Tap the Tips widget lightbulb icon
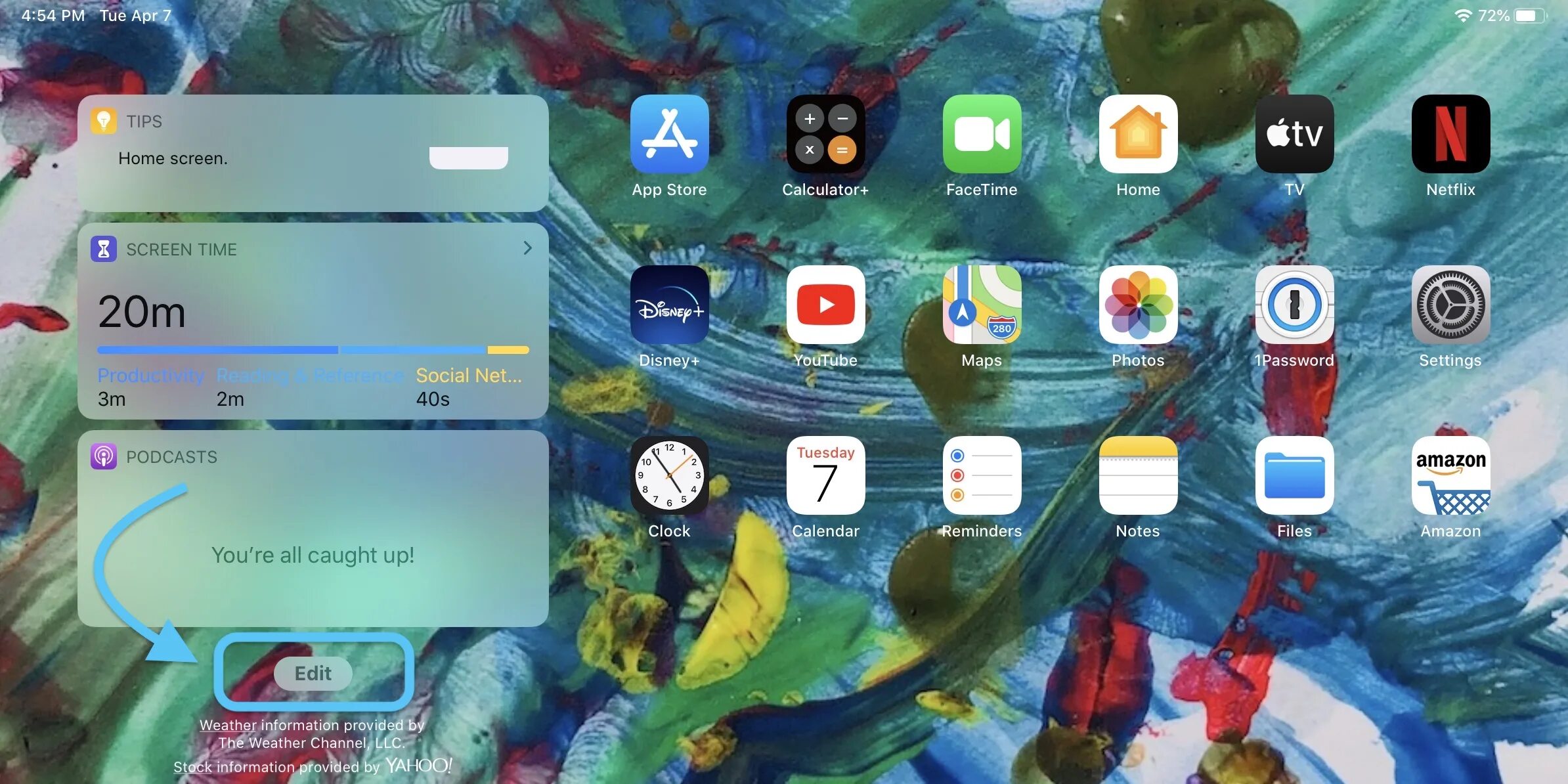Screen dimensions: 1568x784 [x=104, y=121]
